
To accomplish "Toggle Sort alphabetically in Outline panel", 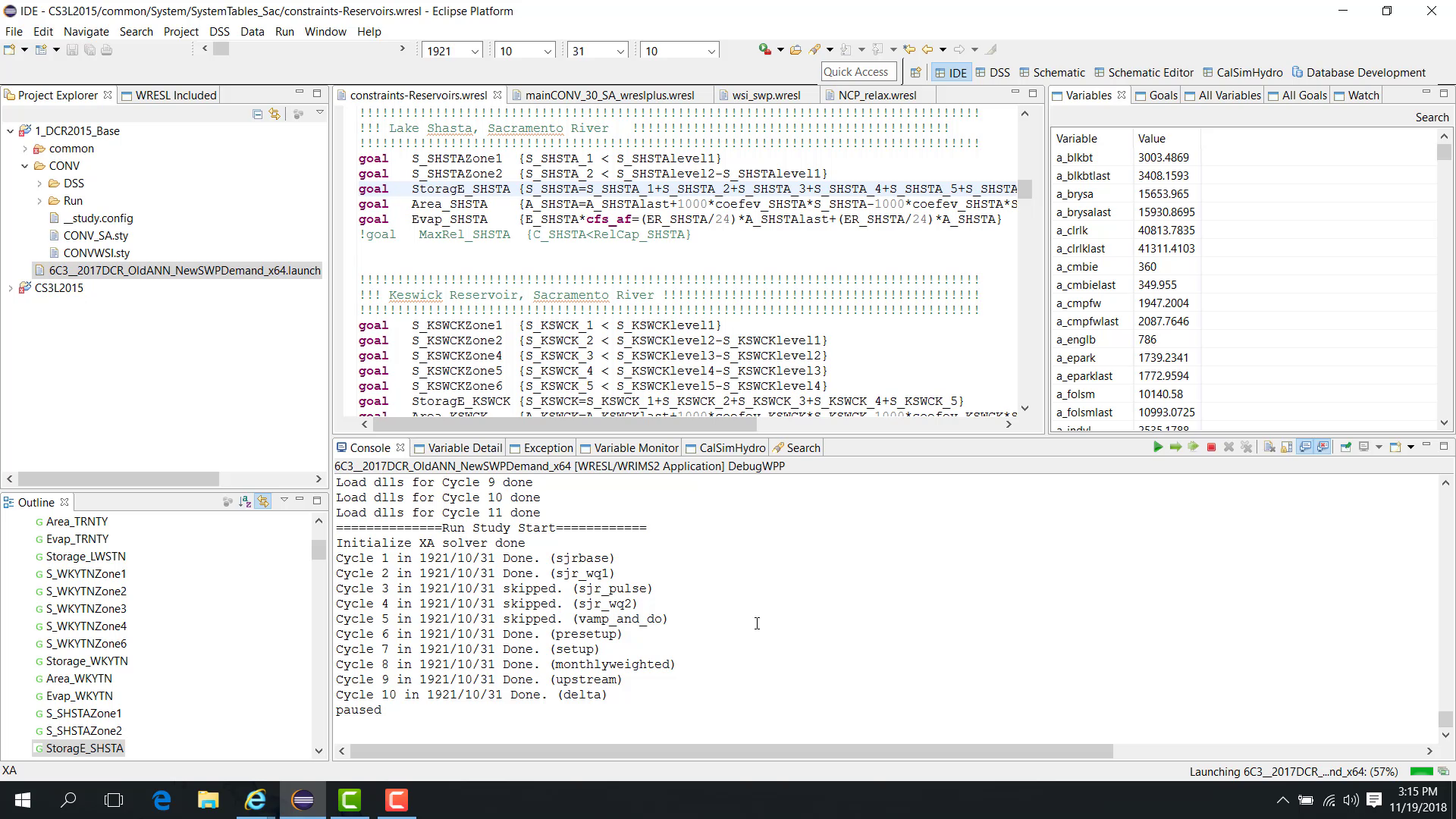I will tap(245, 501).
